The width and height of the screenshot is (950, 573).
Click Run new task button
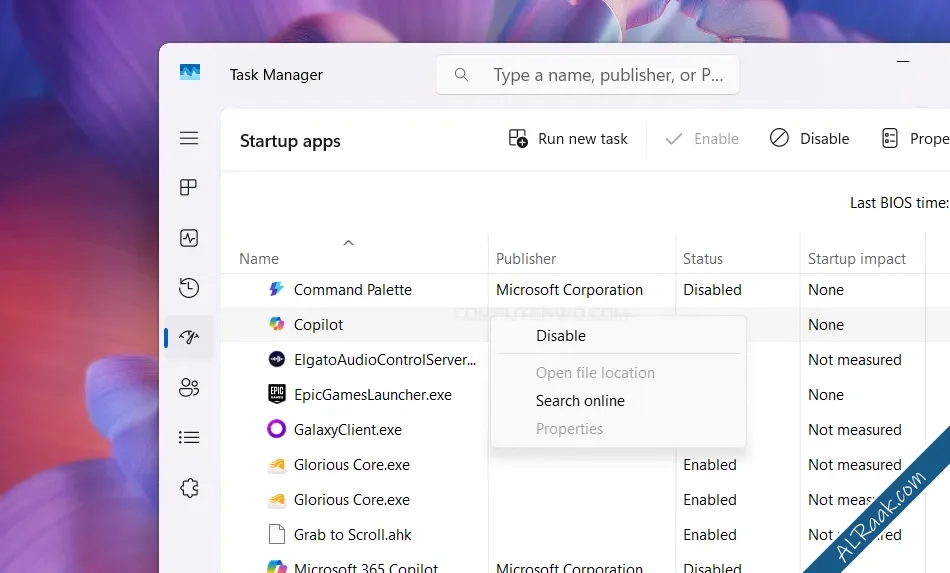568,139
